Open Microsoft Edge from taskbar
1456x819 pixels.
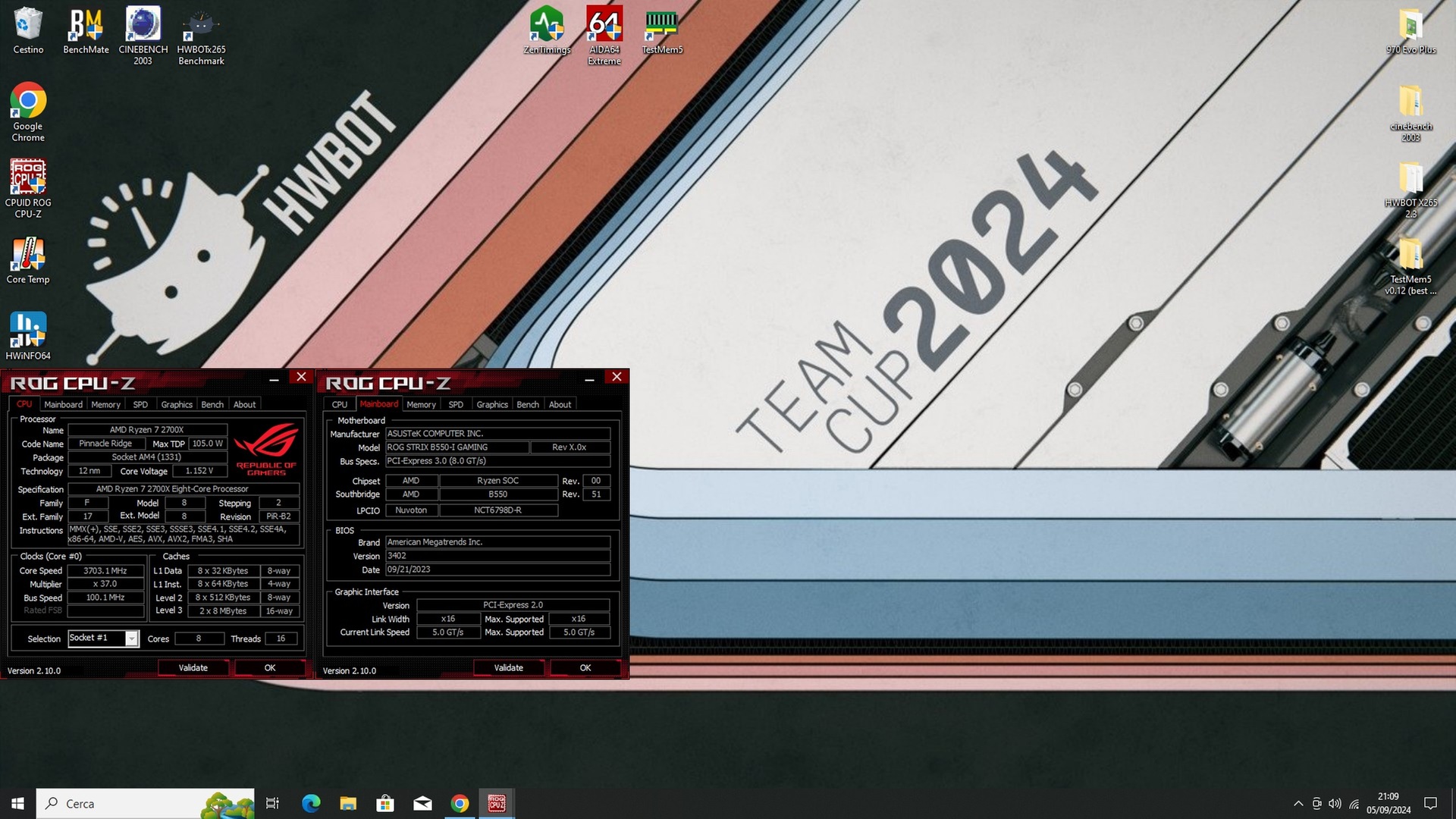(311, 803)
